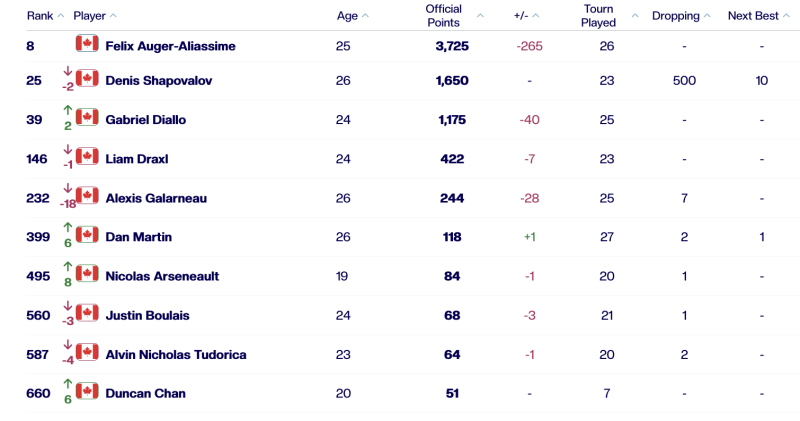
Task: Click Denis Shapovalov's 1,650 official points
Action: (x=452, y=80)
